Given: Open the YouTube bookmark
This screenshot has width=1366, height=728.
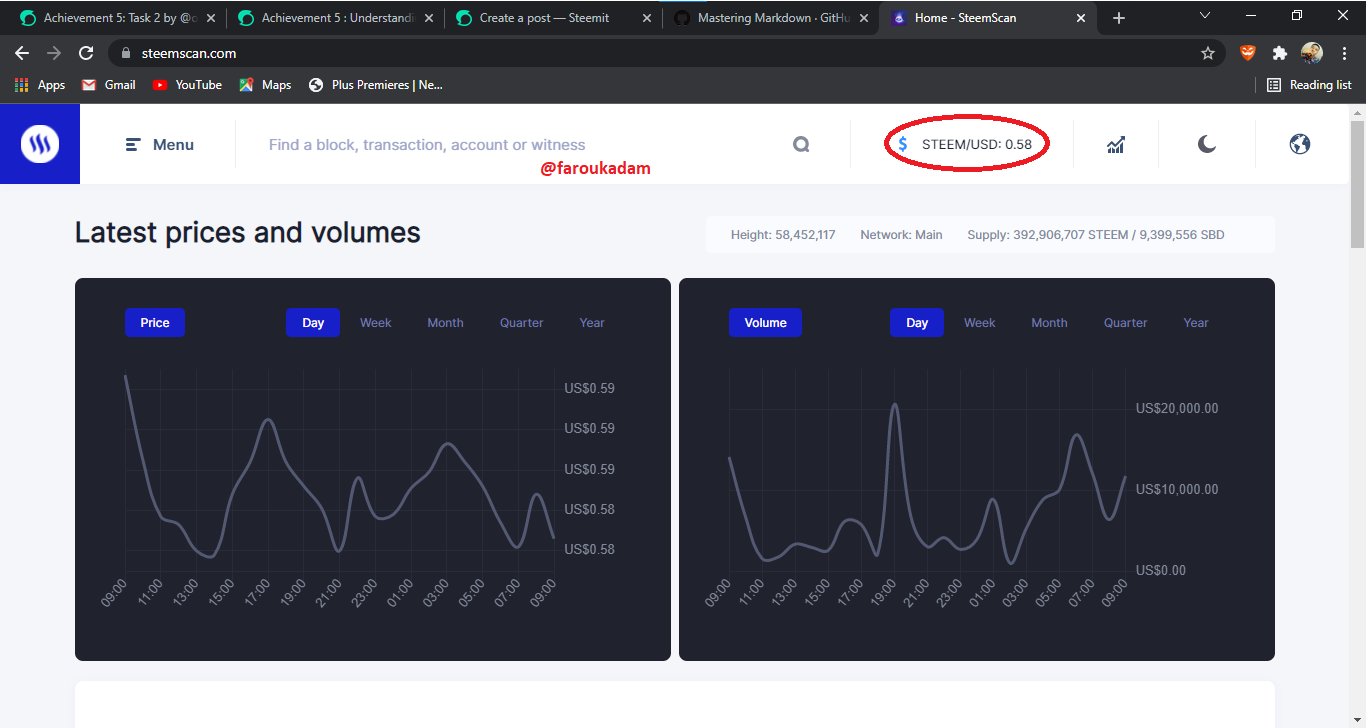Looking at the screenshot, I should point(187,85).
